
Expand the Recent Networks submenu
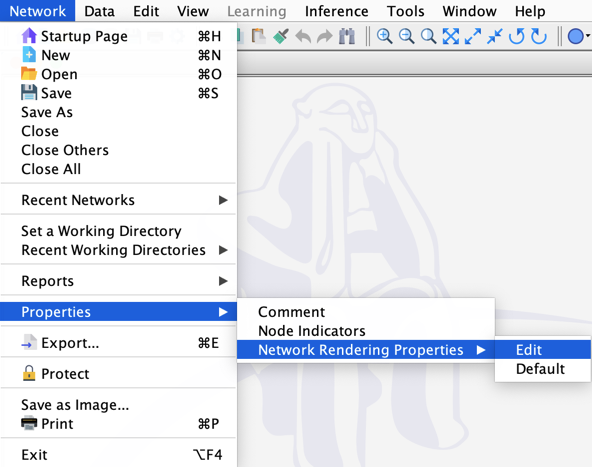(118, 200)
